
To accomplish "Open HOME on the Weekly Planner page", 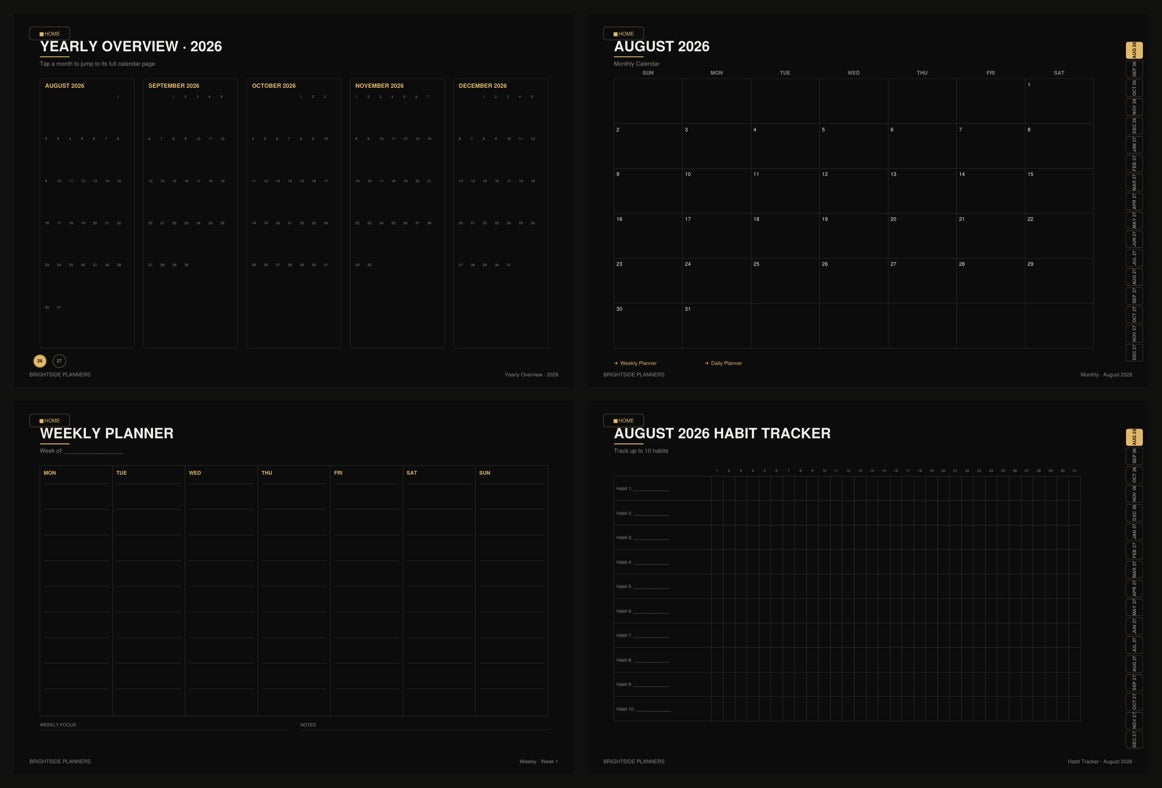I will tap(50, 420).
